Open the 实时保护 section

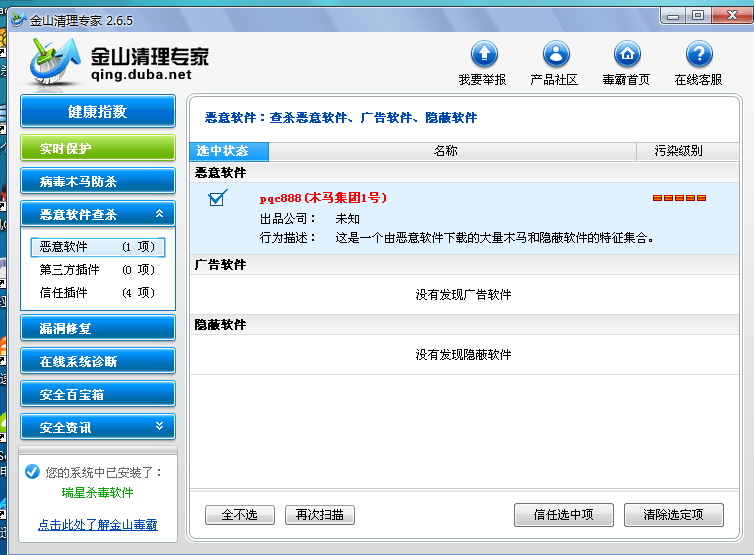point(98,148)
